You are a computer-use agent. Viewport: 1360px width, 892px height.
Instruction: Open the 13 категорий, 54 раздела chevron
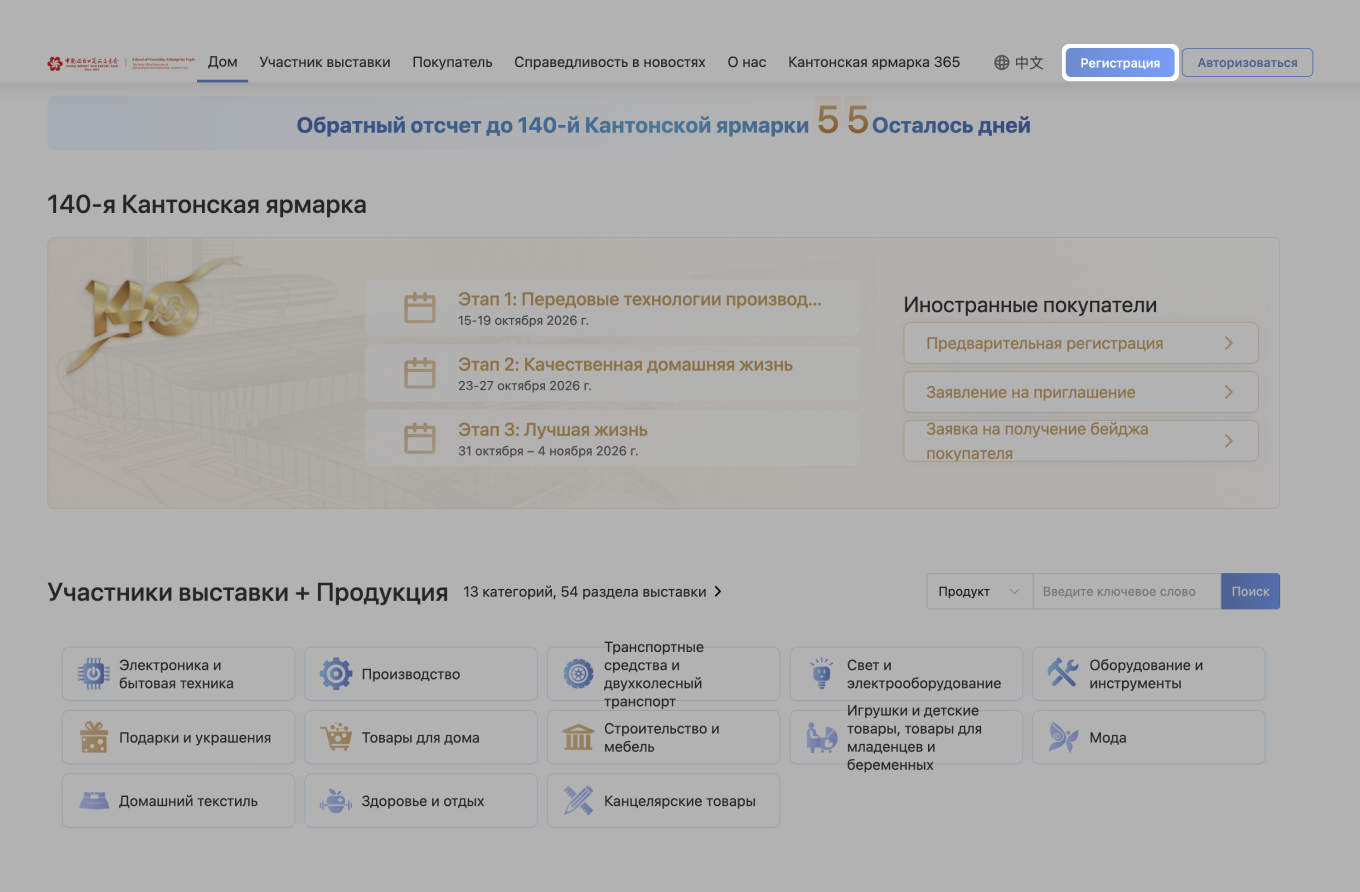(x=717, y=592)
